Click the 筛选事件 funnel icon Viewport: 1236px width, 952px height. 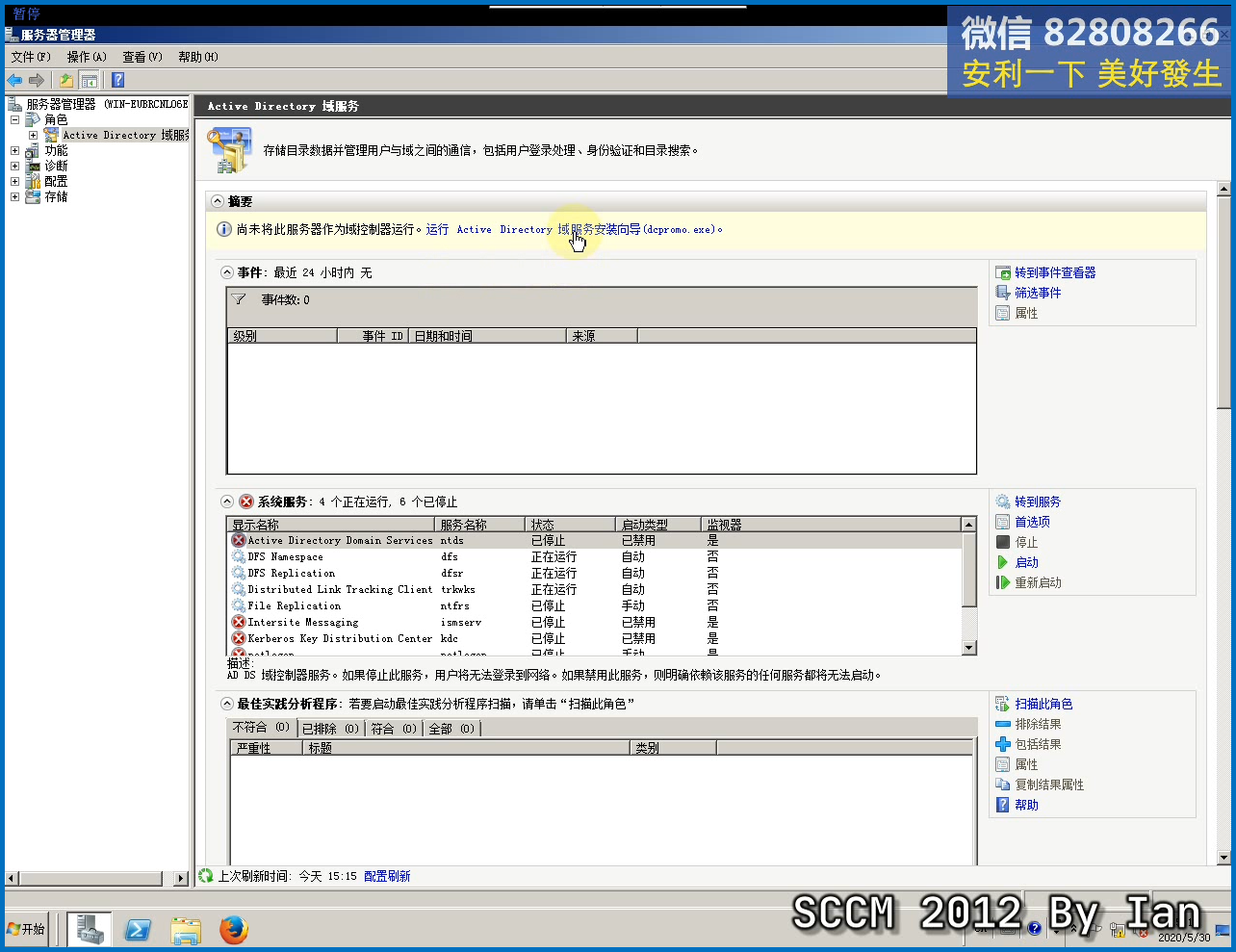click(x=1002, y=293)
